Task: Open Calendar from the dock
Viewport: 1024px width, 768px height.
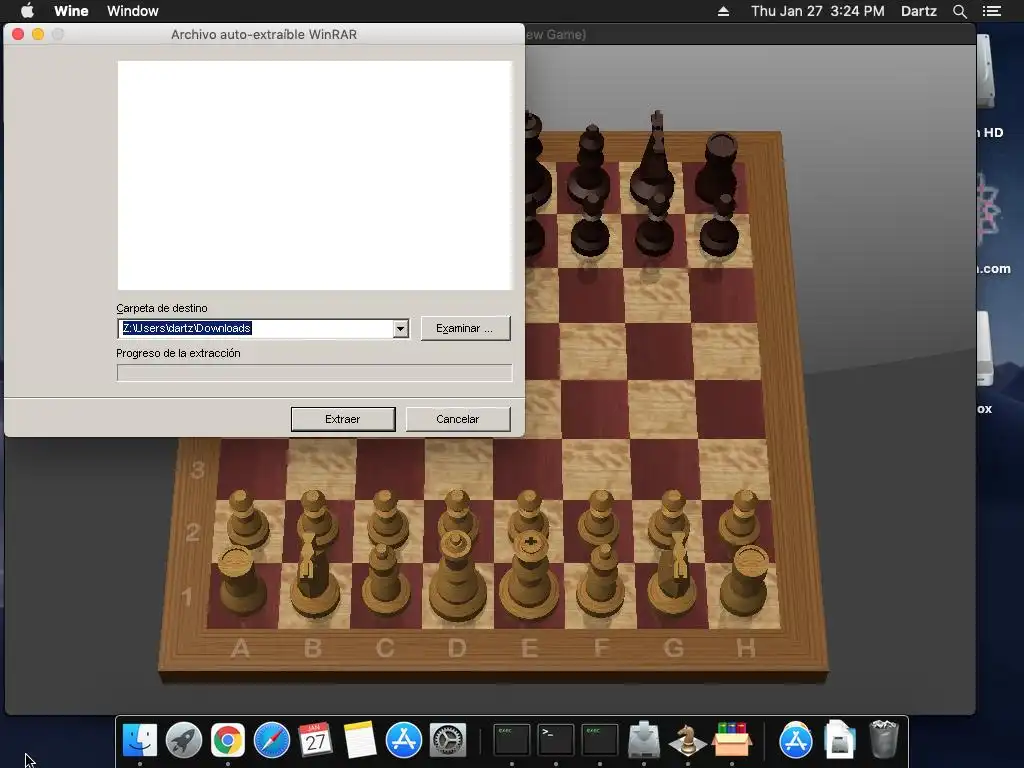Action: 315,740
